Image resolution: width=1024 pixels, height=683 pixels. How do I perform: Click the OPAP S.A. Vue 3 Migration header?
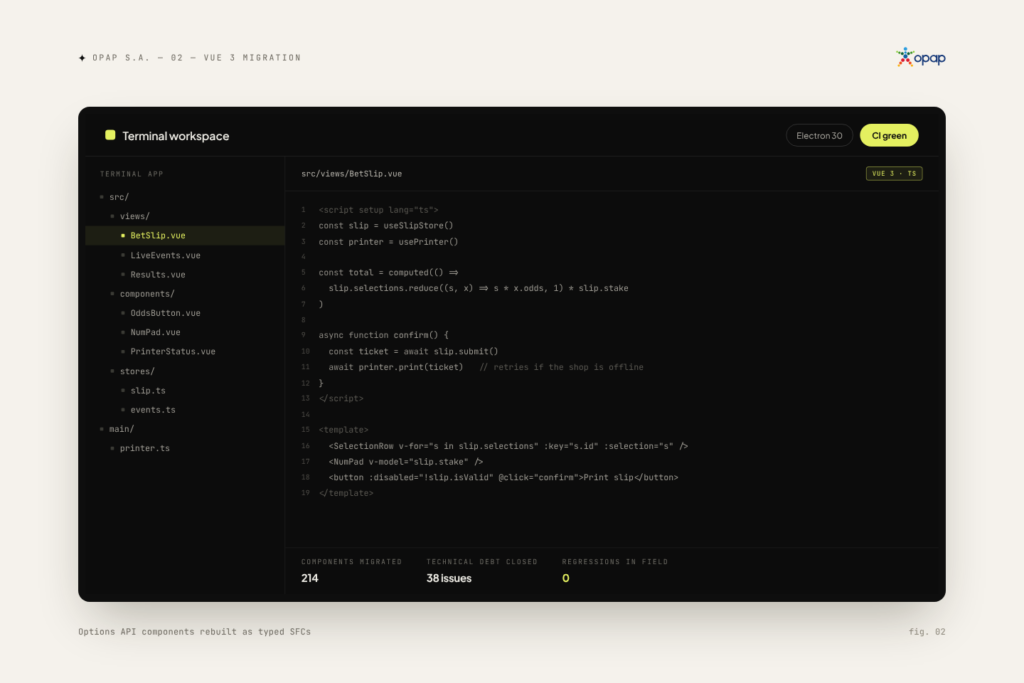197,57
